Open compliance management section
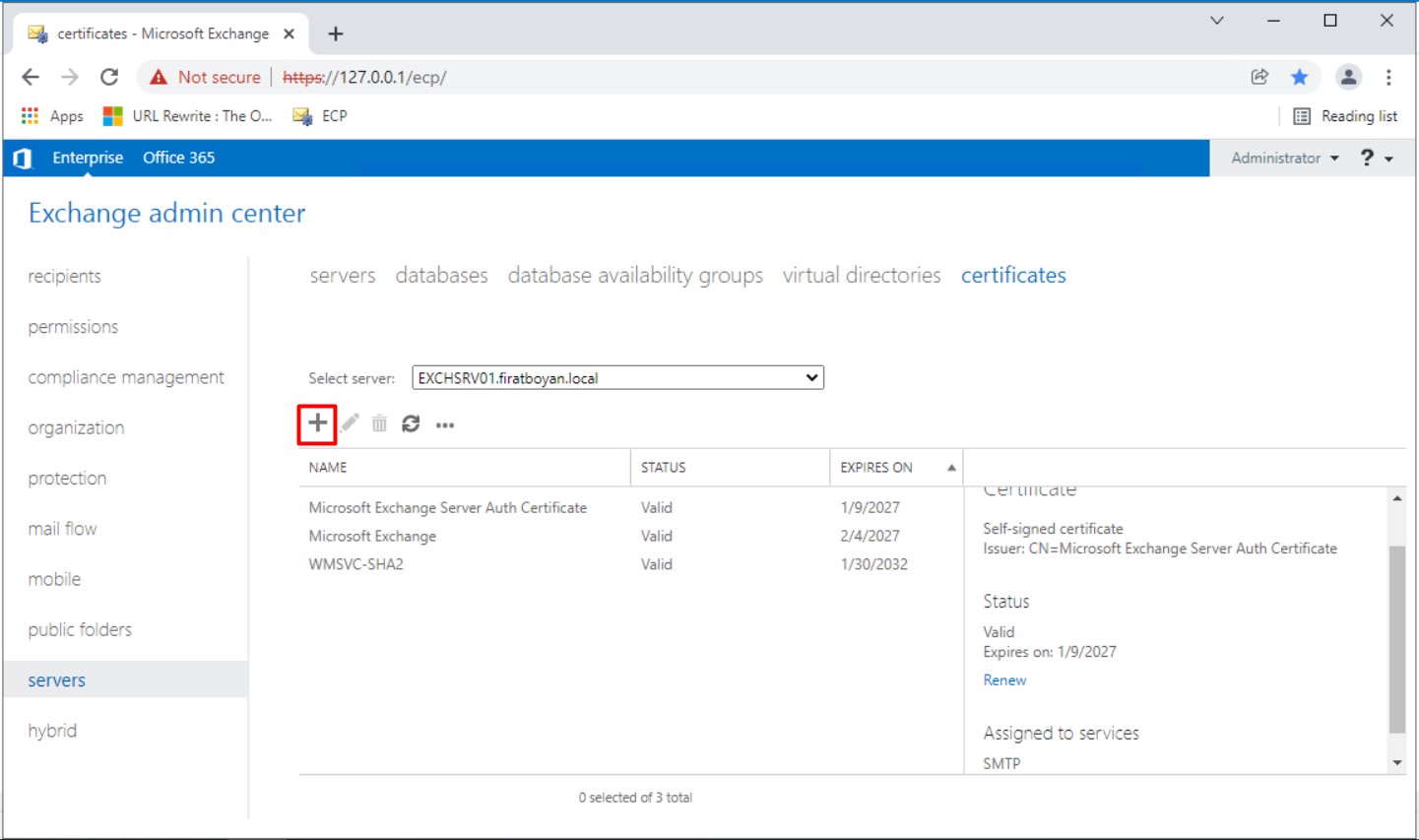Viewport: 1419px width, 840px height. click(x=126, y=377)
